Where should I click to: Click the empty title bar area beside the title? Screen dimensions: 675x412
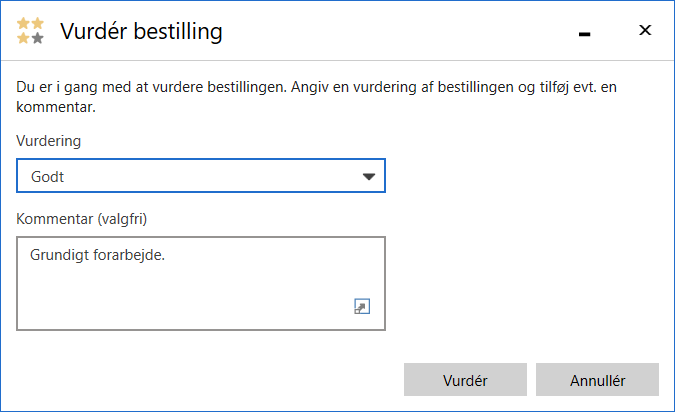(400, 32)
